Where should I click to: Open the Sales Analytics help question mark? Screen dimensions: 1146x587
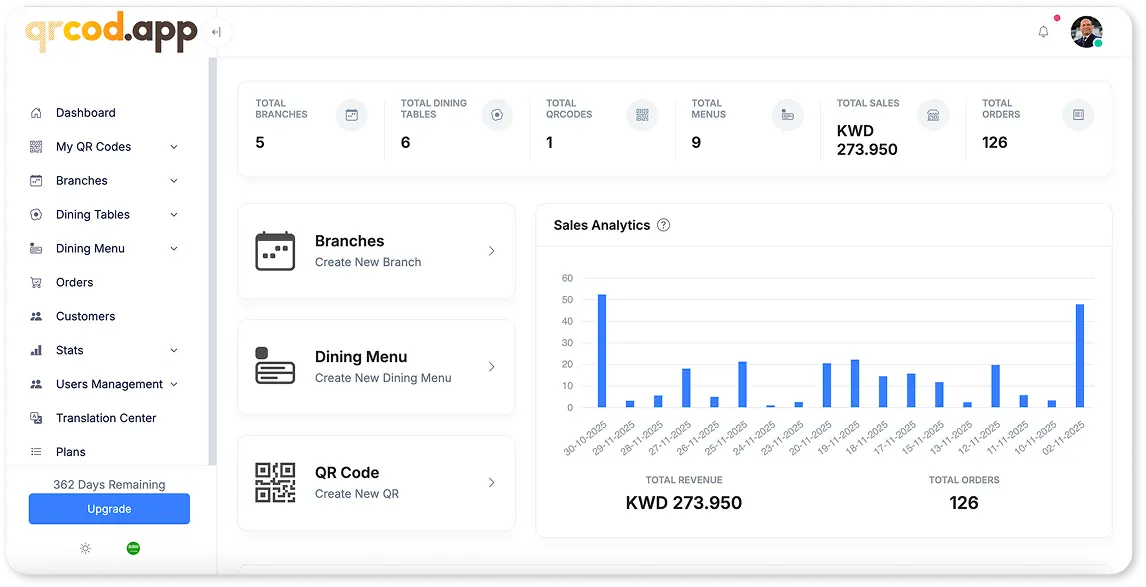(x=663, y=225)
